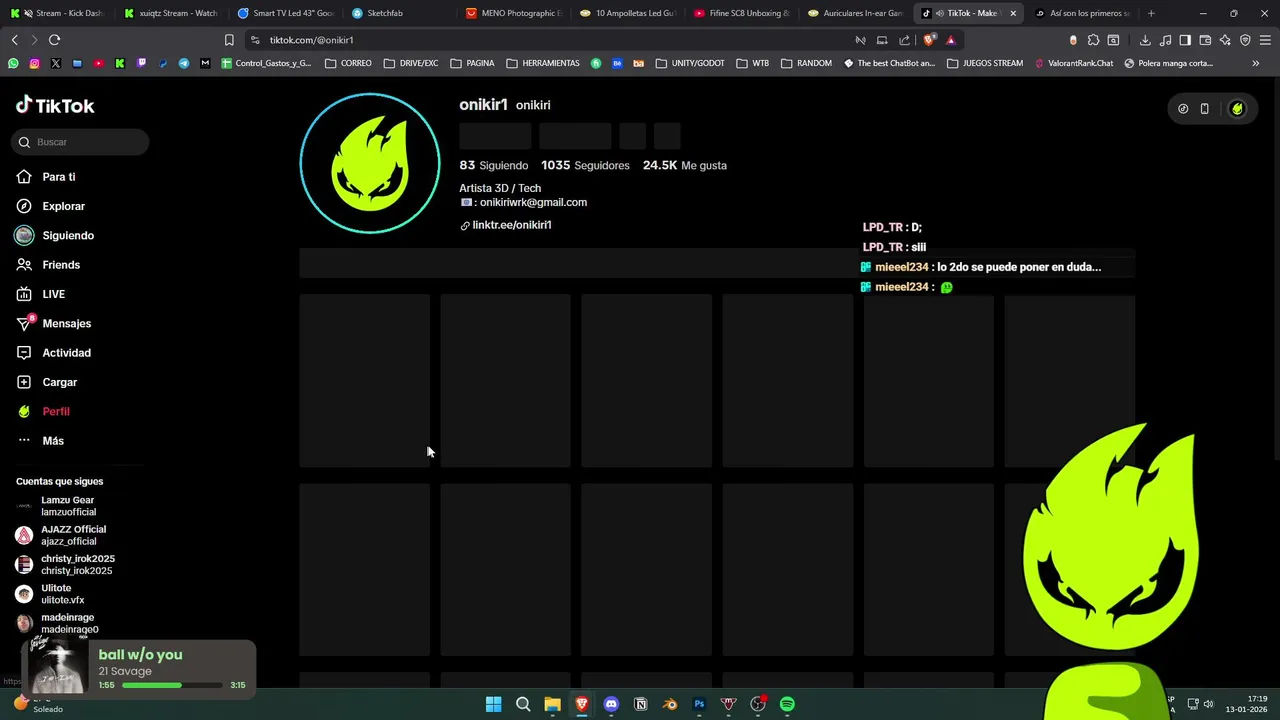Open DRIVE/EXC bookmark folder
The height and width of the screenshot is (720, 1280).
click(x=411, y=63)
